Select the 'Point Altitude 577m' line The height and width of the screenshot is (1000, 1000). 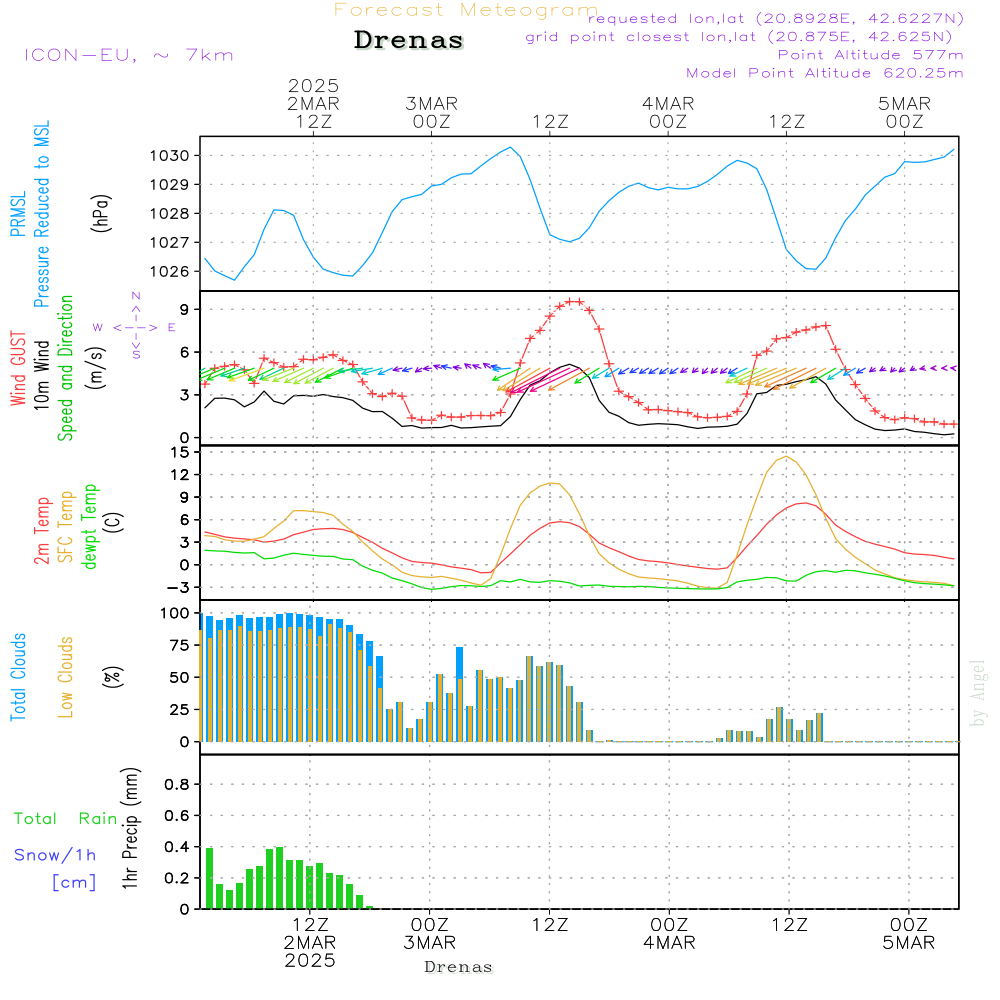coord(870,55)
